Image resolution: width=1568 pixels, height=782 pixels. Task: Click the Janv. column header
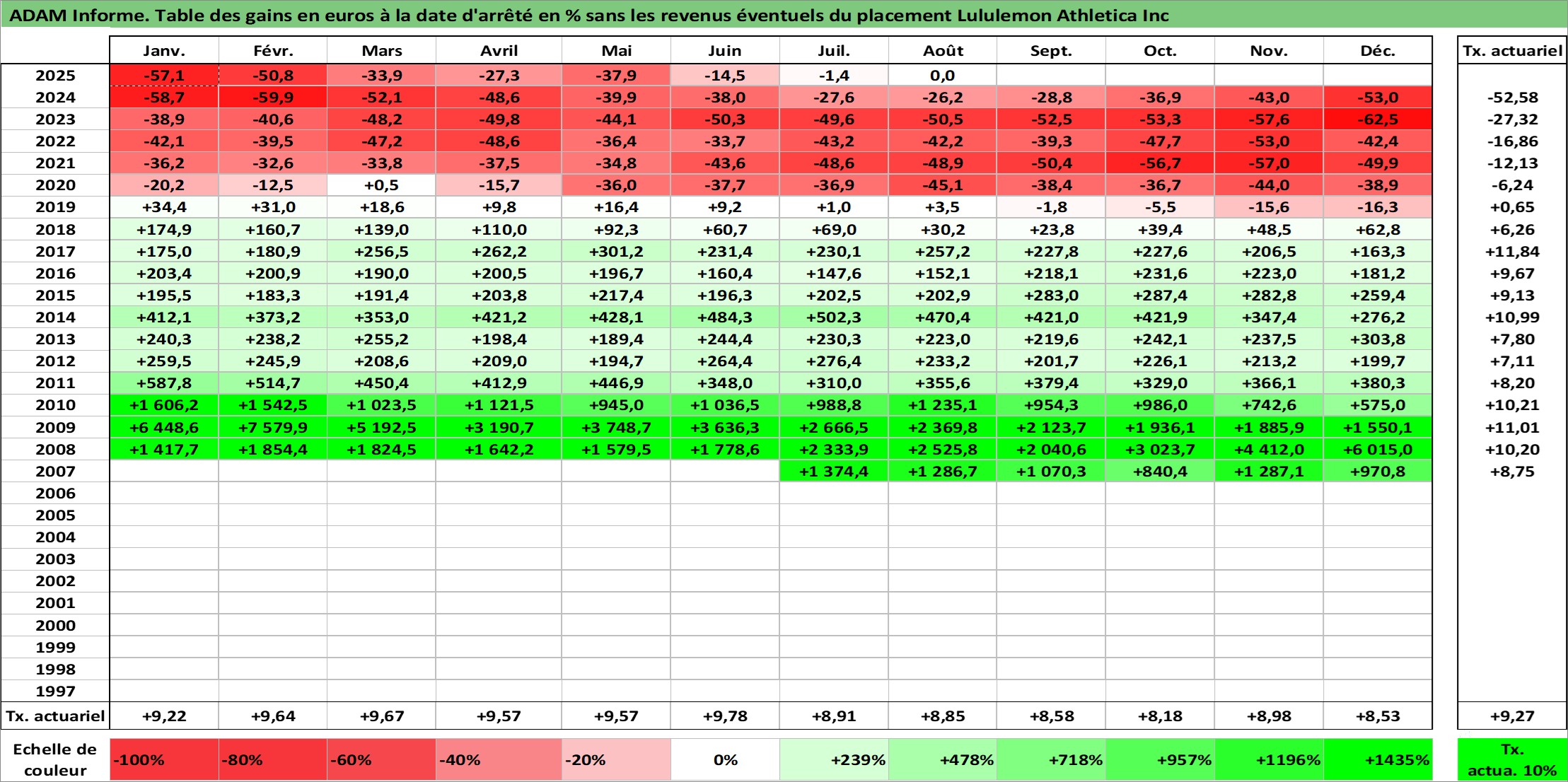tap(164, 50)
